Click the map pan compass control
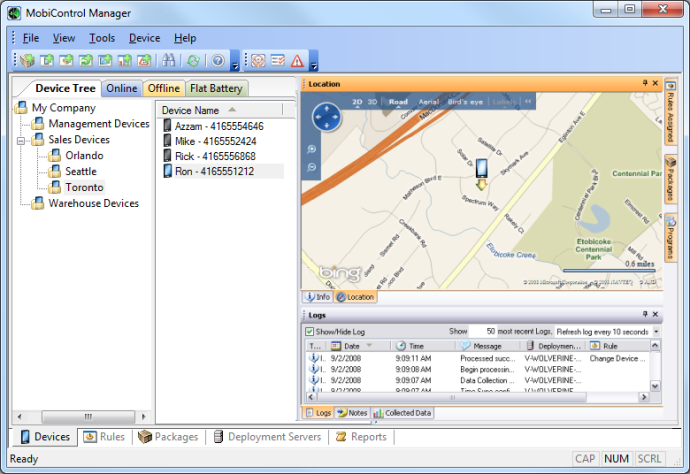 pos(326,117)
